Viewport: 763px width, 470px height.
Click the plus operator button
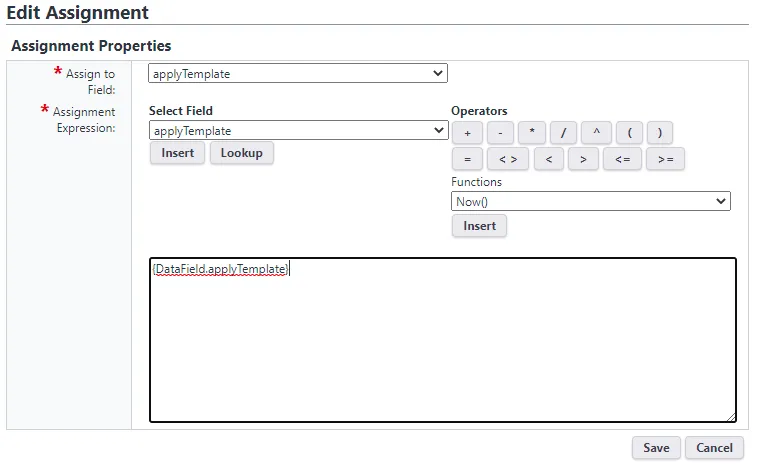tap(467, 133)
